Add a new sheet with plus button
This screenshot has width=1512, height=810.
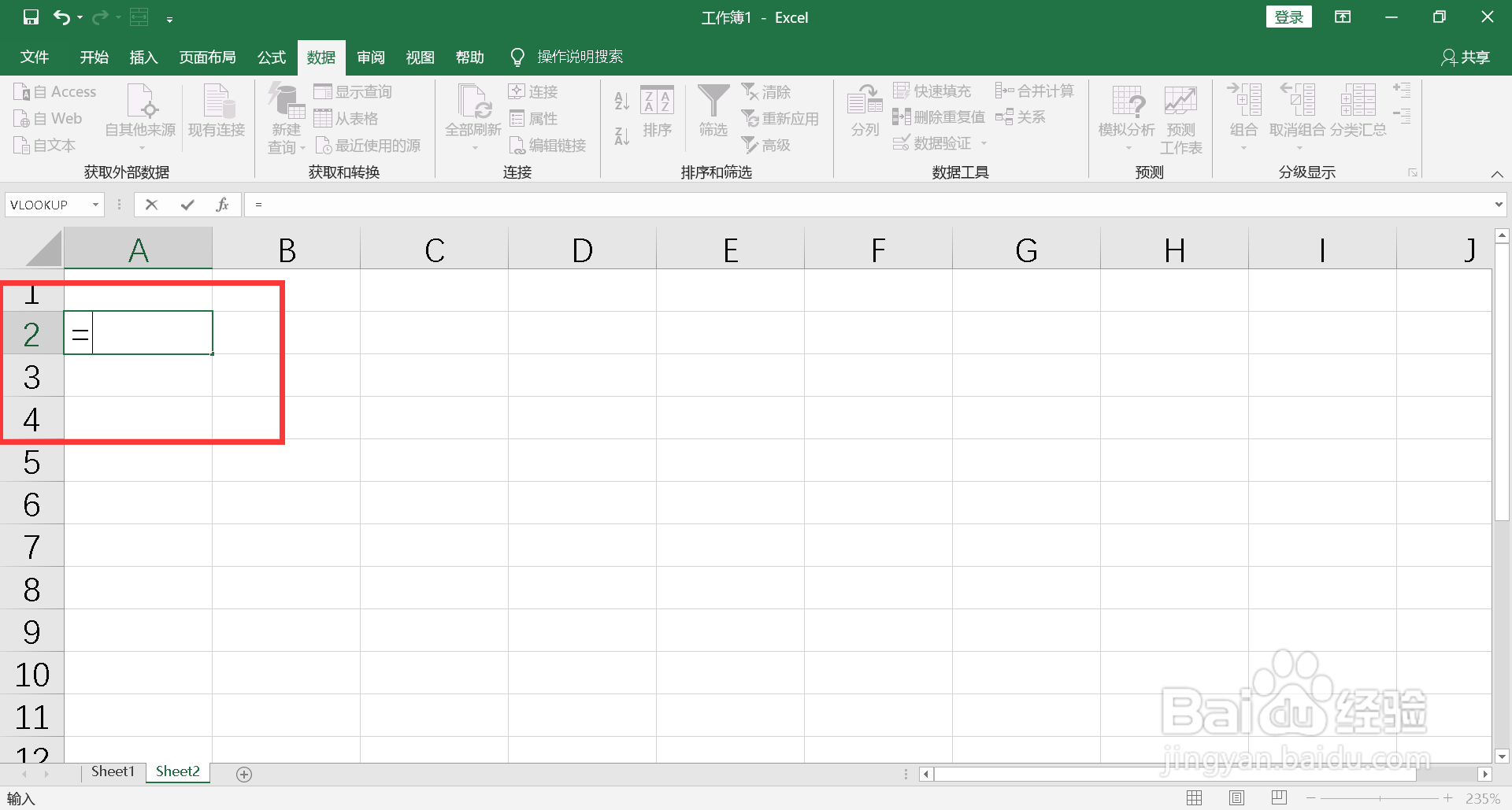[x=244, y=775]
